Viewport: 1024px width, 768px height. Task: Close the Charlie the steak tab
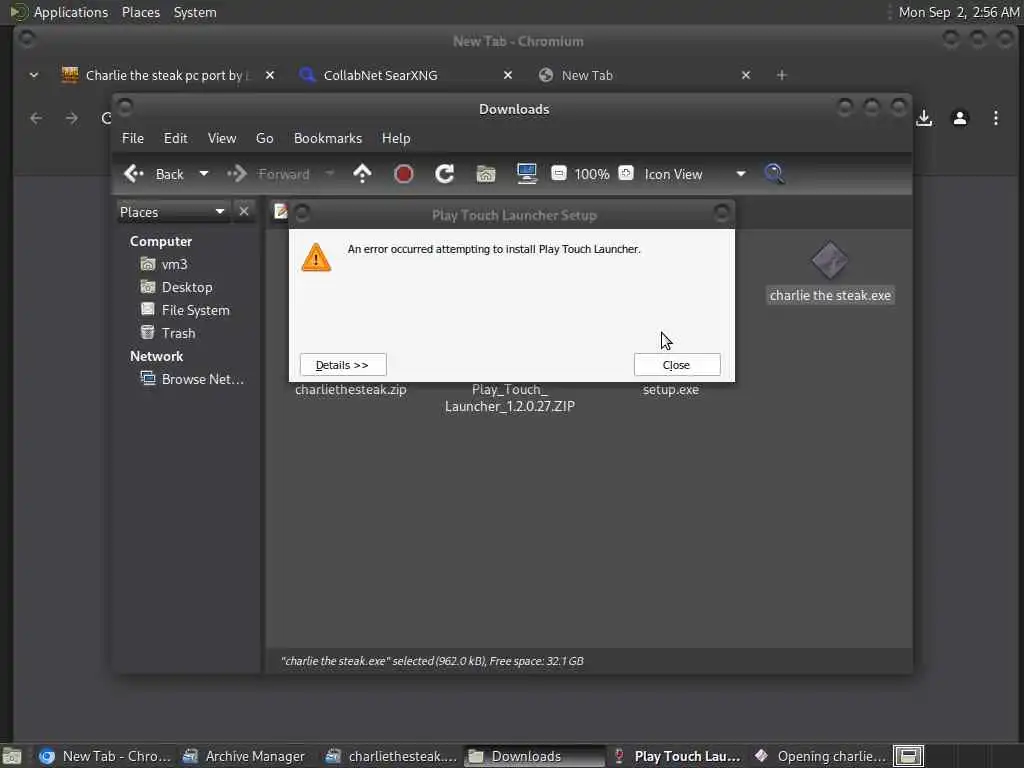[x=270, y=75]
